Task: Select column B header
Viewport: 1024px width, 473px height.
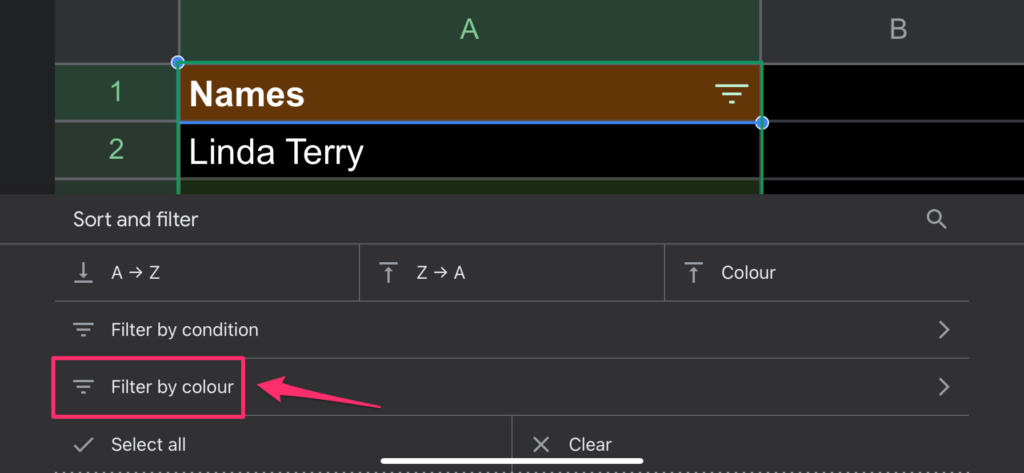Action: pos(893,31)
